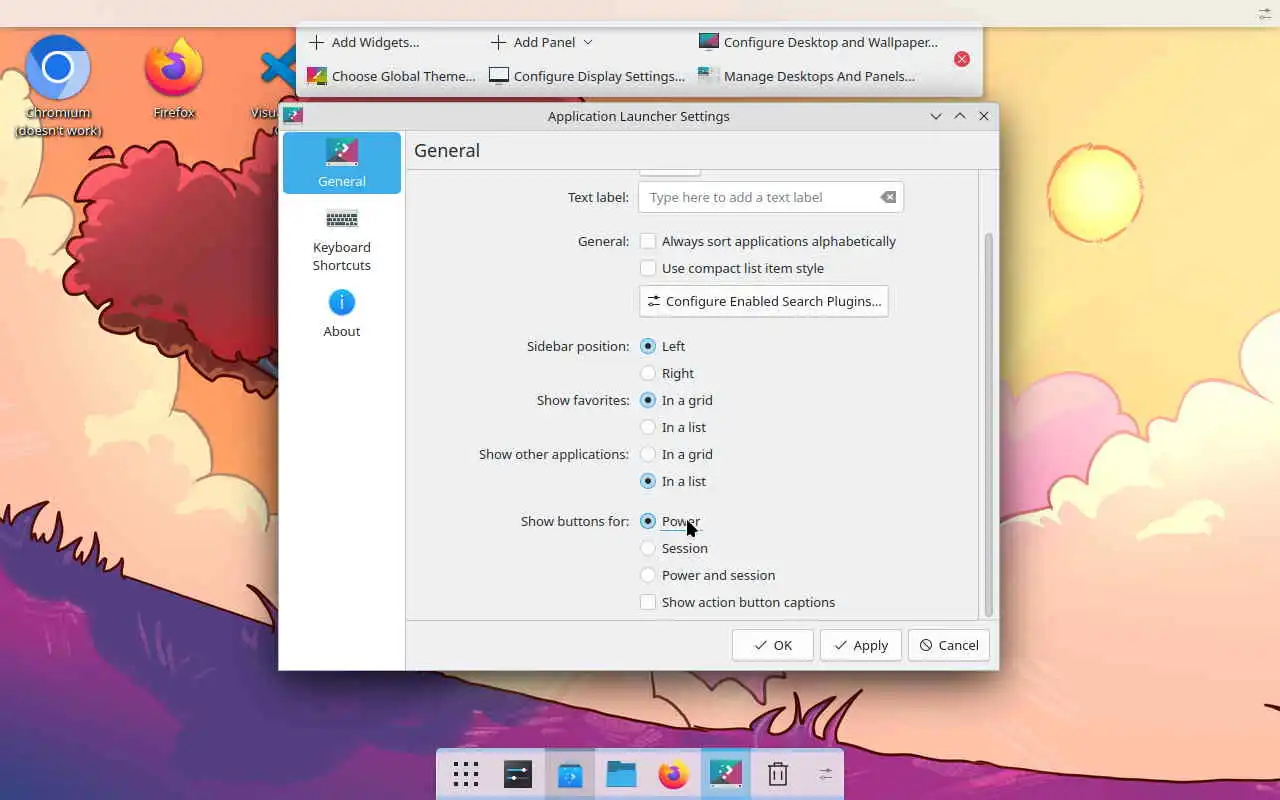Click Configure Enabled Search Plugins button
1280x800 pixels.
[x=764, y=301]
